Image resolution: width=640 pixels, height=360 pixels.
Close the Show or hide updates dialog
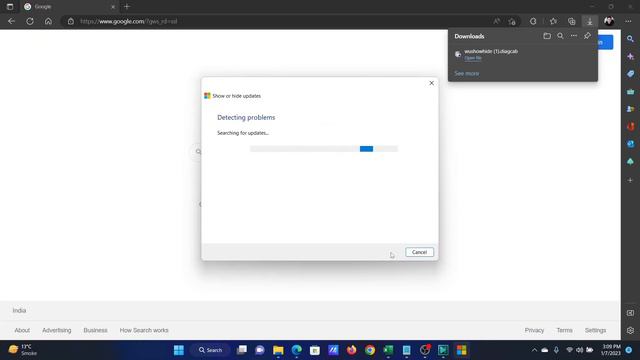[x=431, y=83]
